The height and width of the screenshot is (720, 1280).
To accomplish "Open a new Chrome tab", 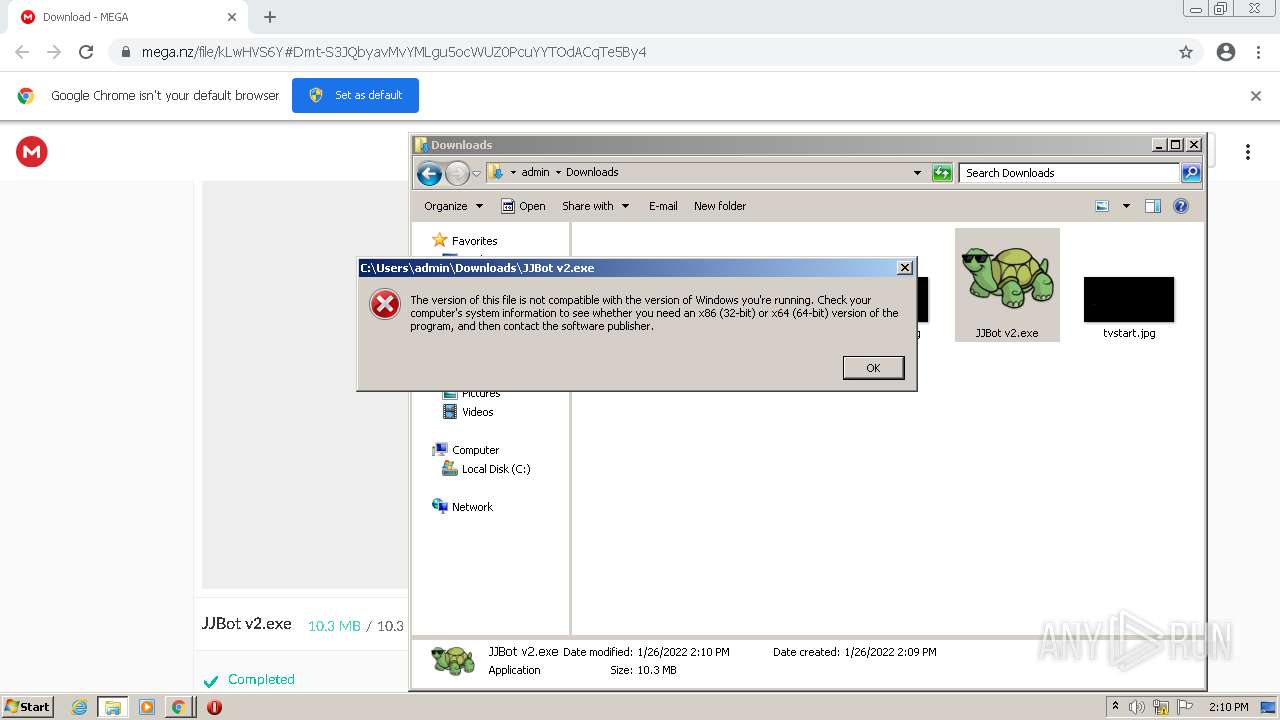I will tap(270, 17).
